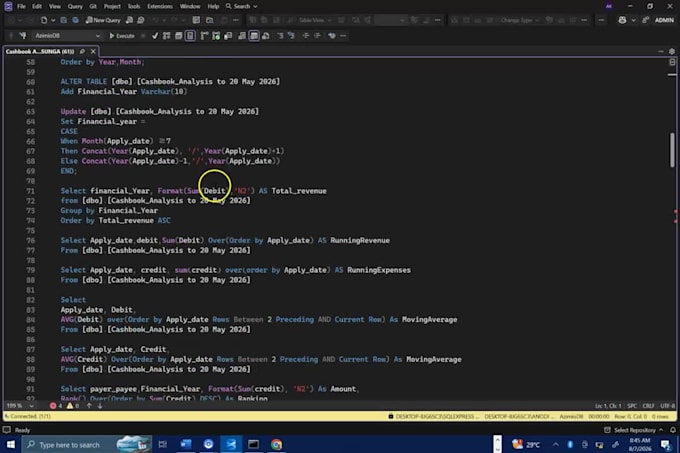Click the Type here to search box
This screenshot has height=453, width=680.
point(88,444)
